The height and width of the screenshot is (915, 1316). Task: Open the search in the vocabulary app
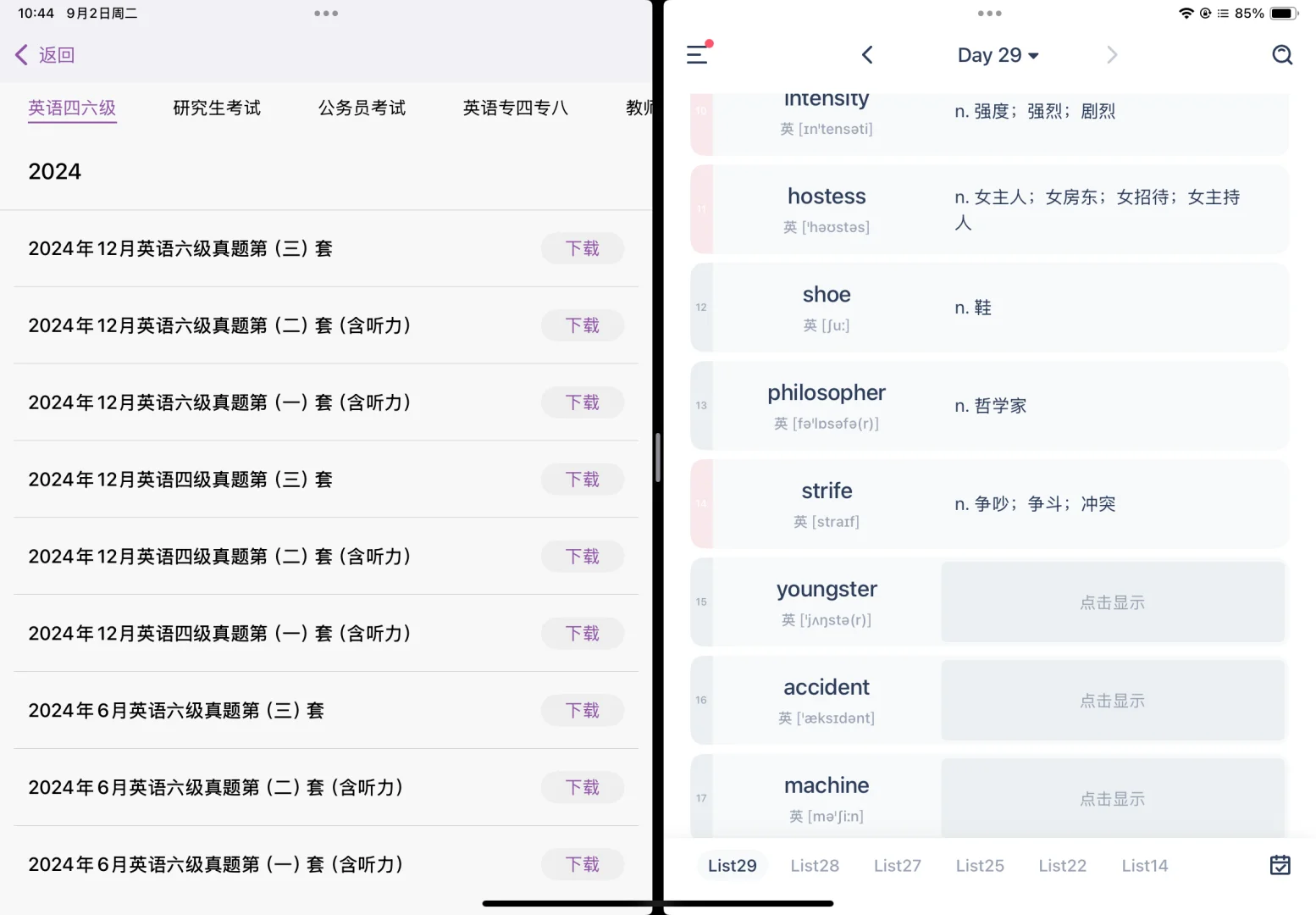tap(1281, 54)
